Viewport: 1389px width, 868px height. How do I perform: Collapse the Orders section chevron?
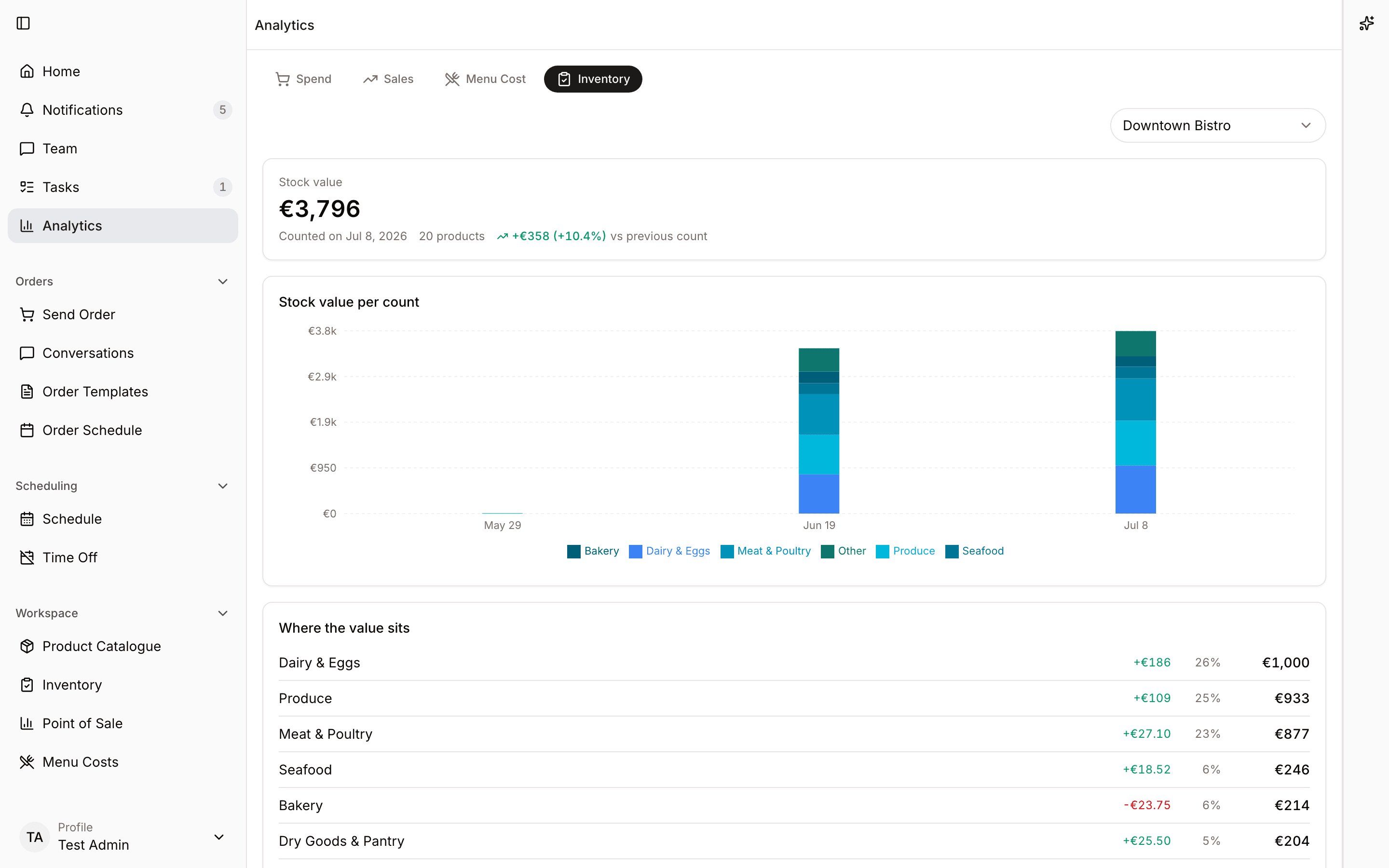[x=223, y=281]
